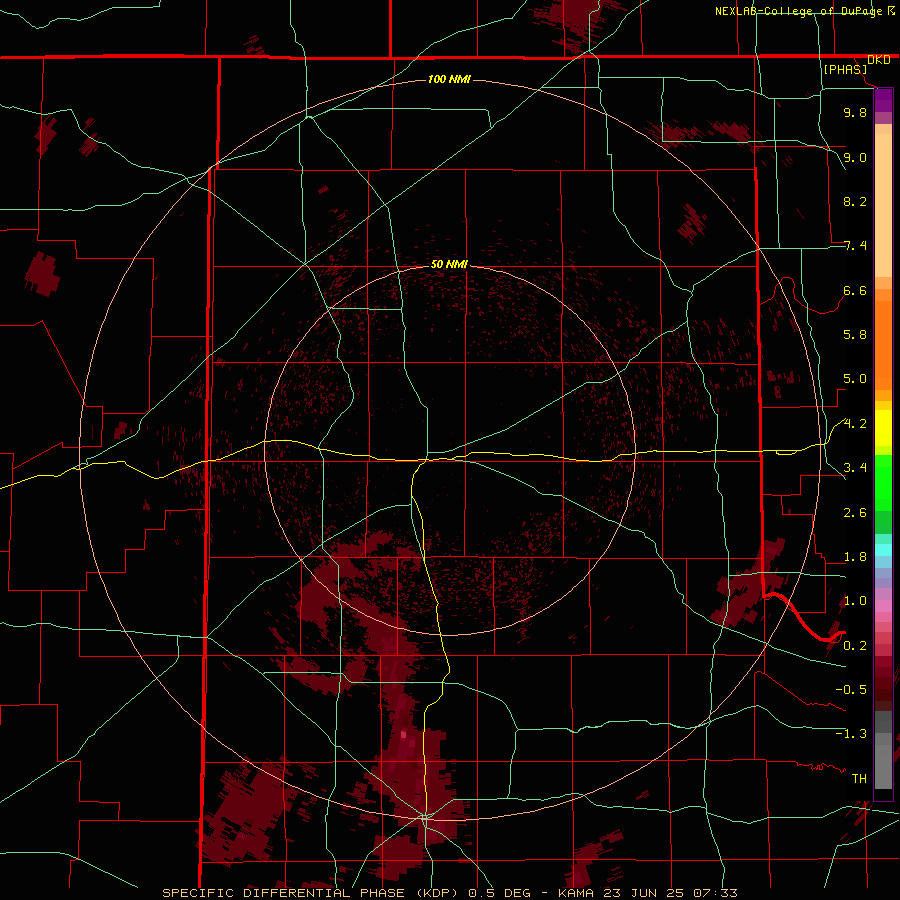Click the -1.3 scale value label
Screen dimensions: 900x900
(851, 734)
